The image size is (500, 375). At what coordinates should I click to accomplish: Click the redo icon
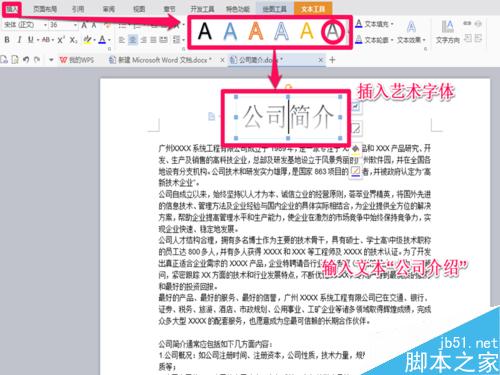(x=37, y=60)
